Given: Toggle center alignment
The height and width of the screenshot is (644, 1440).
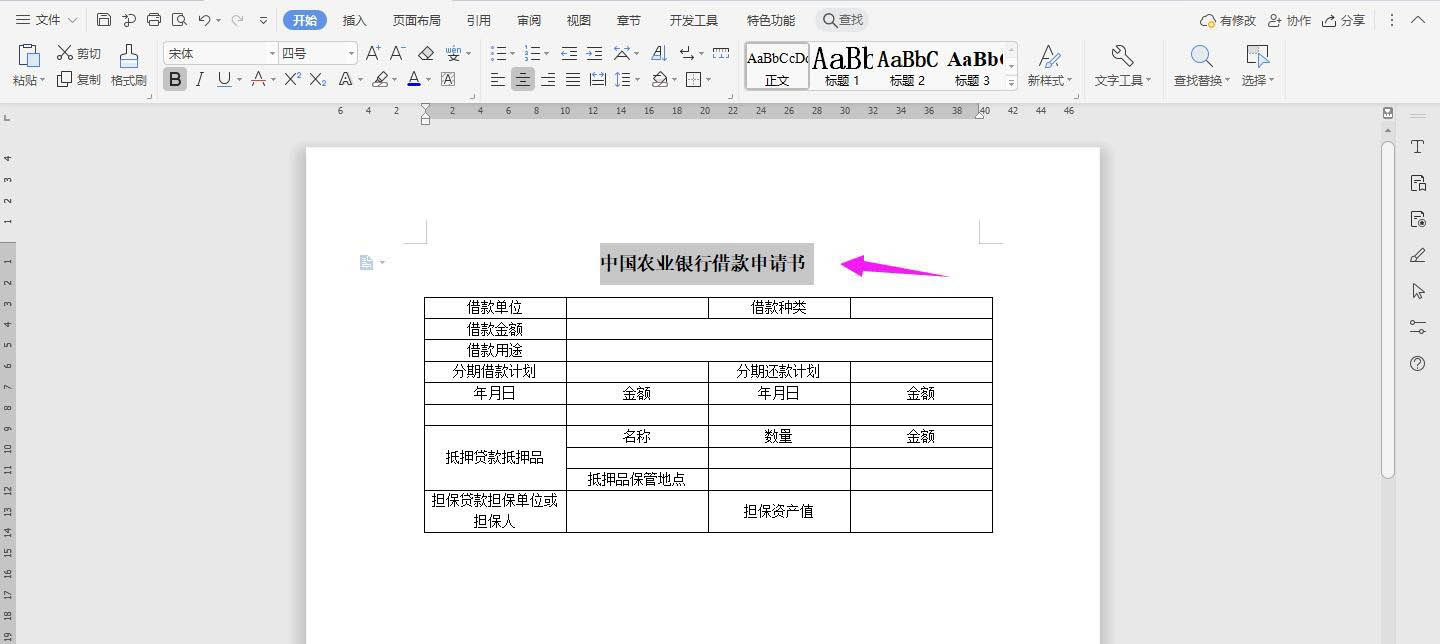Looking at the screenshot, I should (522, 79).
